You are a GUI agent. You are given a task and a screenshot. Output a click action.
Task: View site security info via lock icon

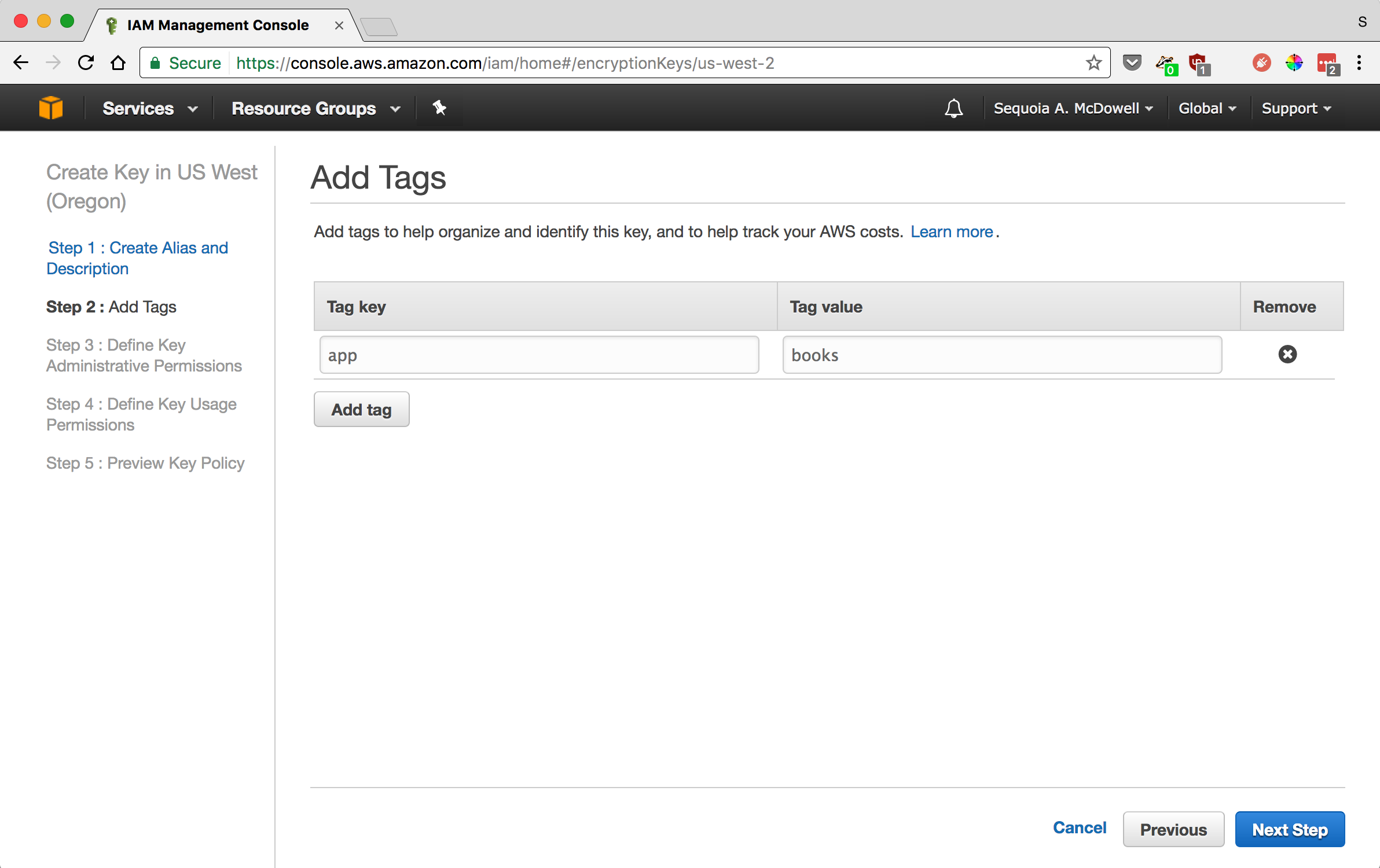(x=155, y=62)
